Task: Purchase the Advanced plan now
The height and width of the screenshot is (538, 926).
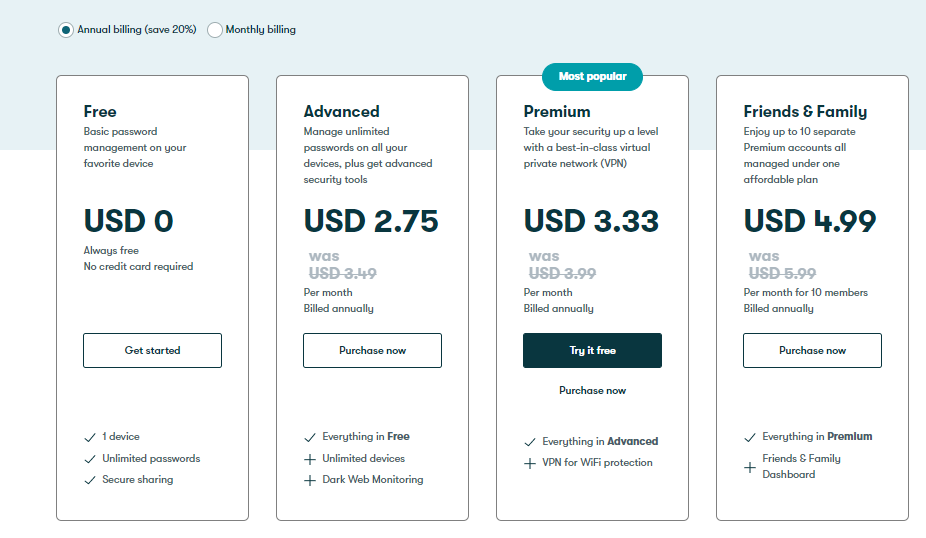Action: tap(372, 351)
